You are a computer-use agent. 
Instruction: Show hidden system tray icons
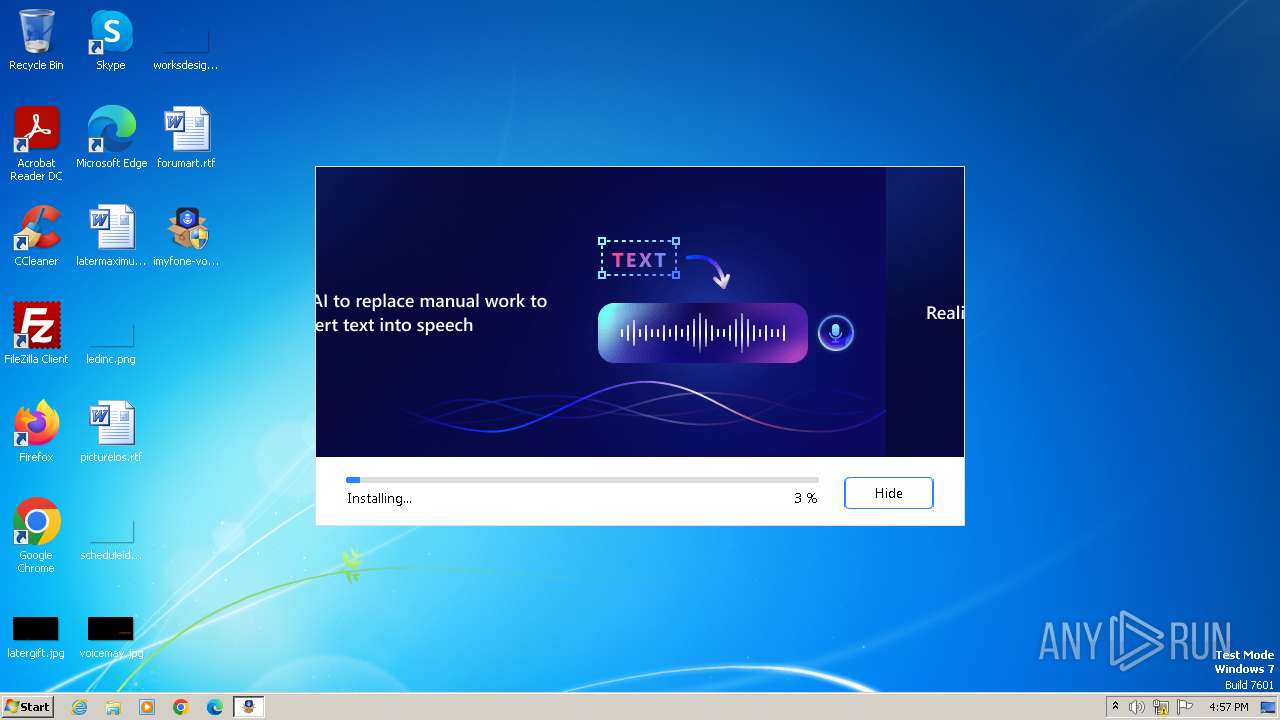point(1115,707)
